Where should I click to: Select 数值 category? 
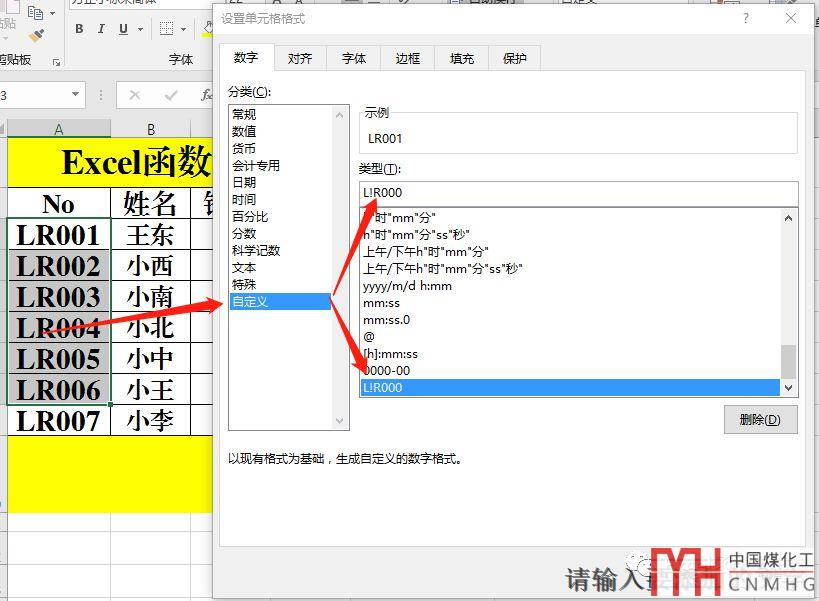tap(281, 131)
